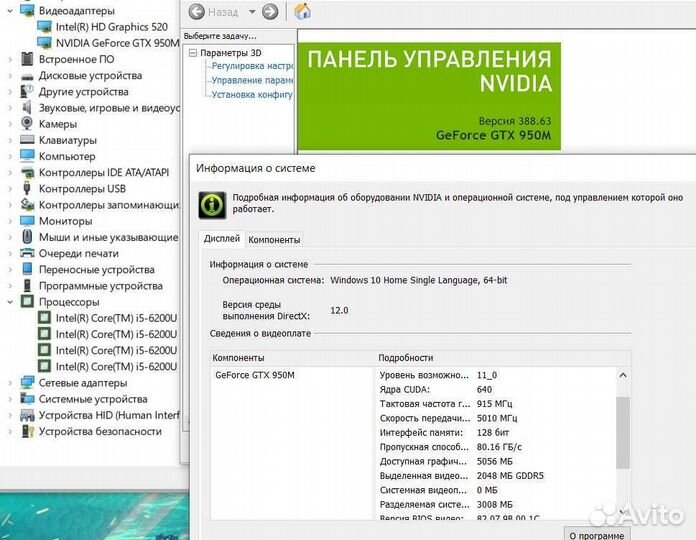This screenshot has width=696, height=540.
Task: Open Управление параметрами 3D link
Action: (252, 80)
